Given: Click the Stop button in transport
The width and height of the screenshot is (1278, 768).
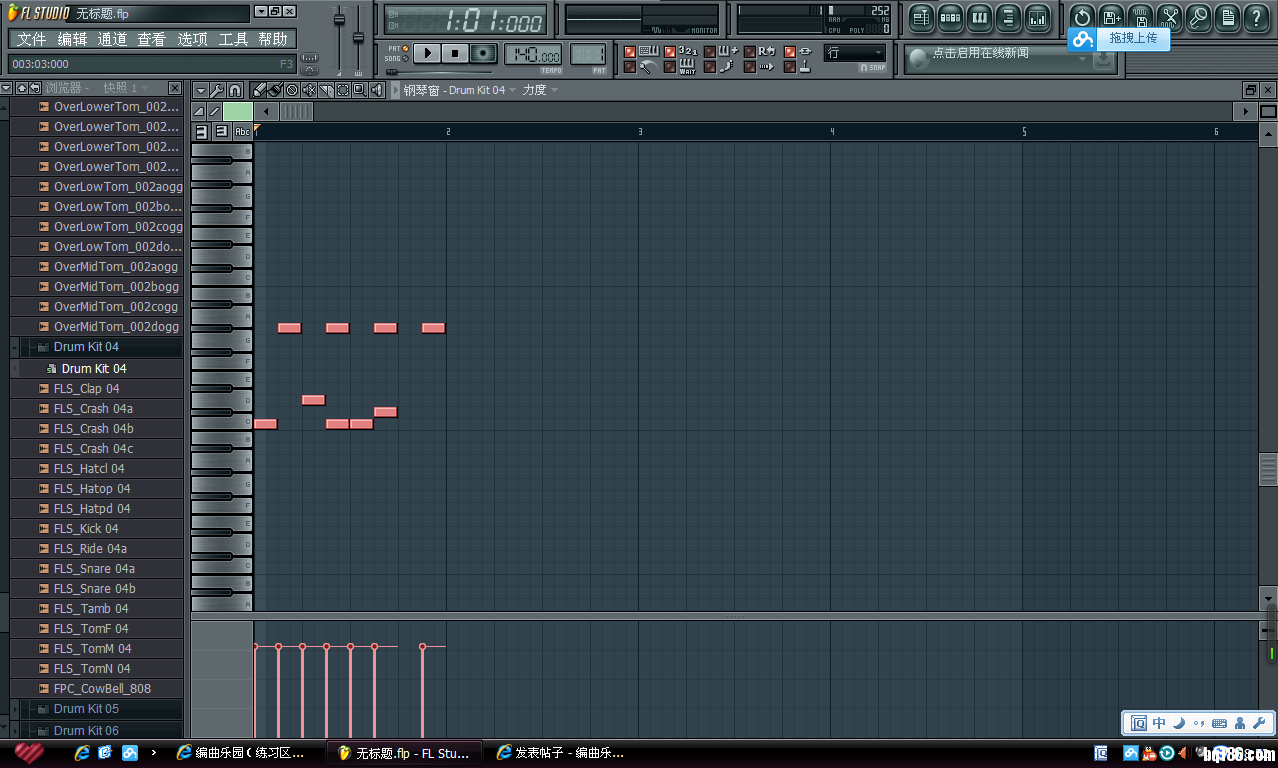Looking at the screenshot, I should (x=455, y=53).
